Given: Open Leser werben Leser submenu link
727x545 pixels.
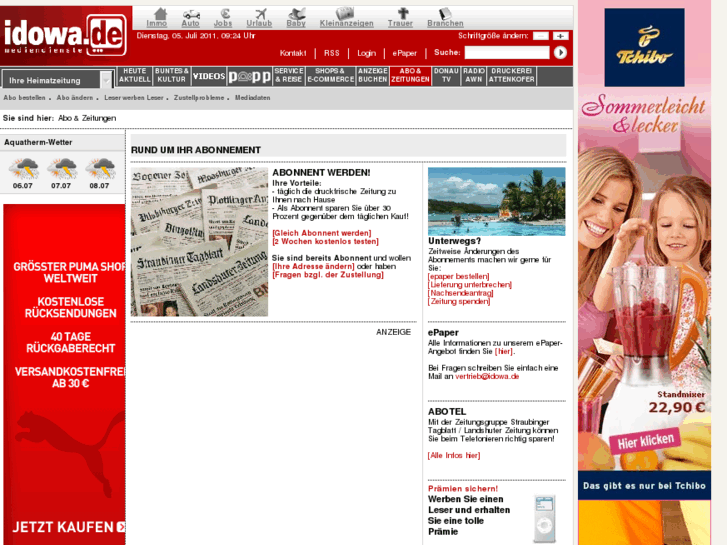Looking at the screenshot, I should [x=134, y=98].
